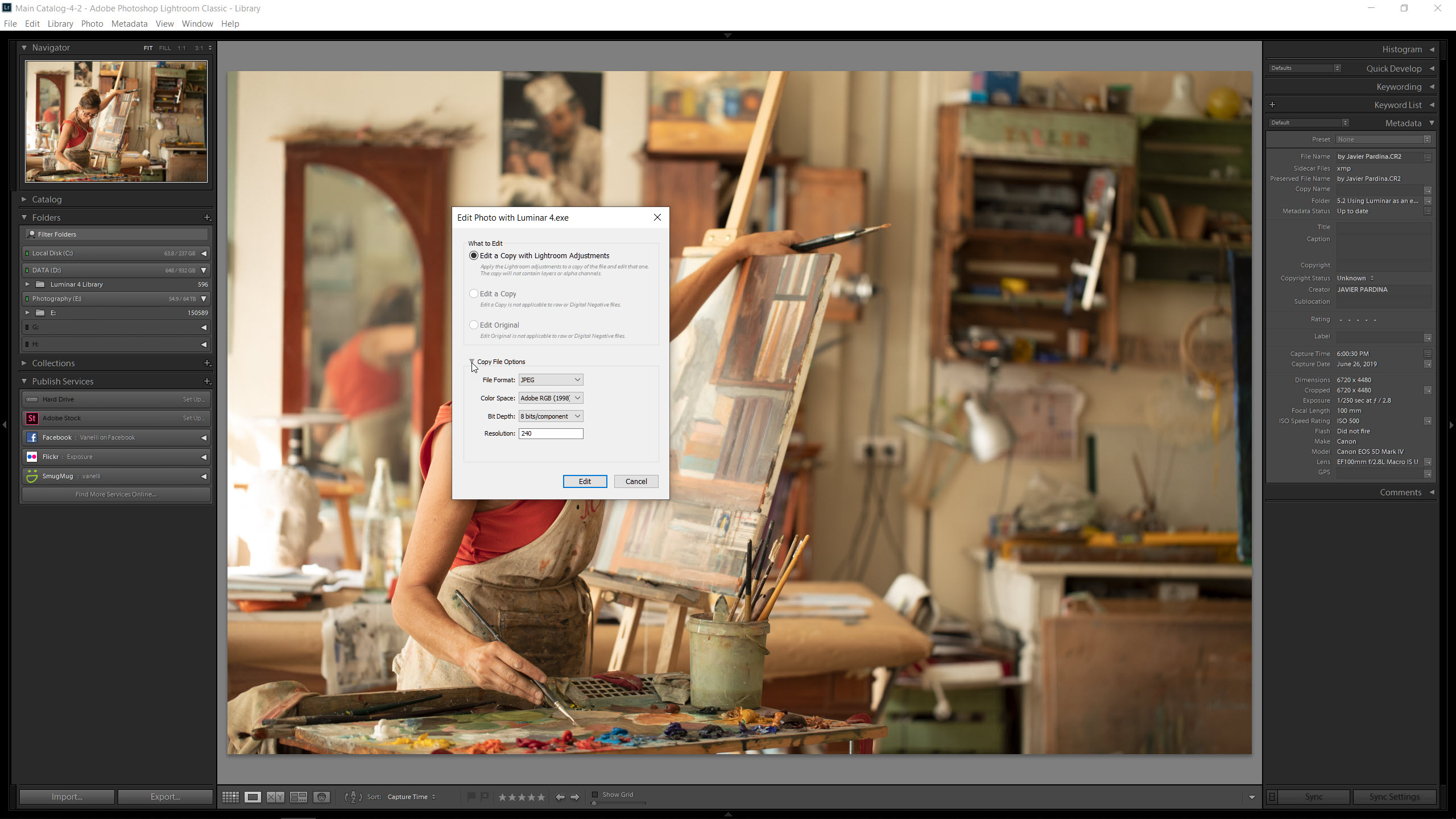Click the Edit button to confirm
1456x819 pixels.
[585, 481]
